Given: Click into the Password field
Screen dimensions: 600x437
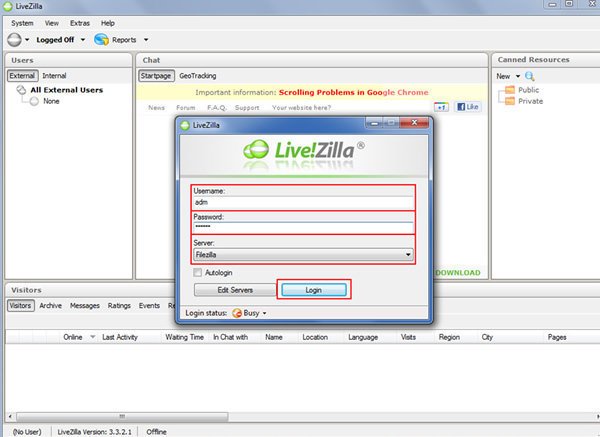Looking at the screenshot, I should pos(303,227).
